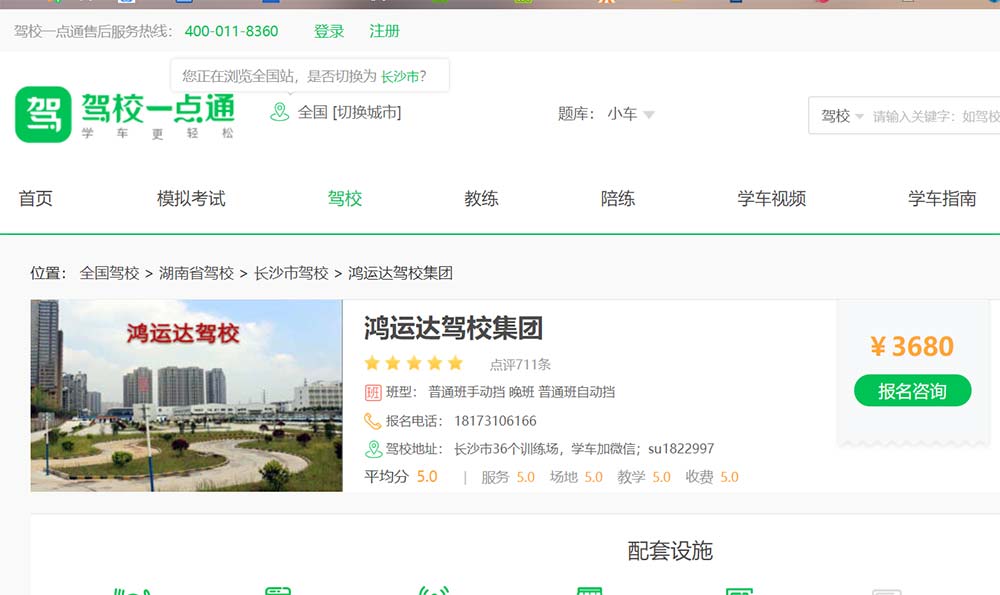Select the 学车视频 navigation tab

click(771, 199)
